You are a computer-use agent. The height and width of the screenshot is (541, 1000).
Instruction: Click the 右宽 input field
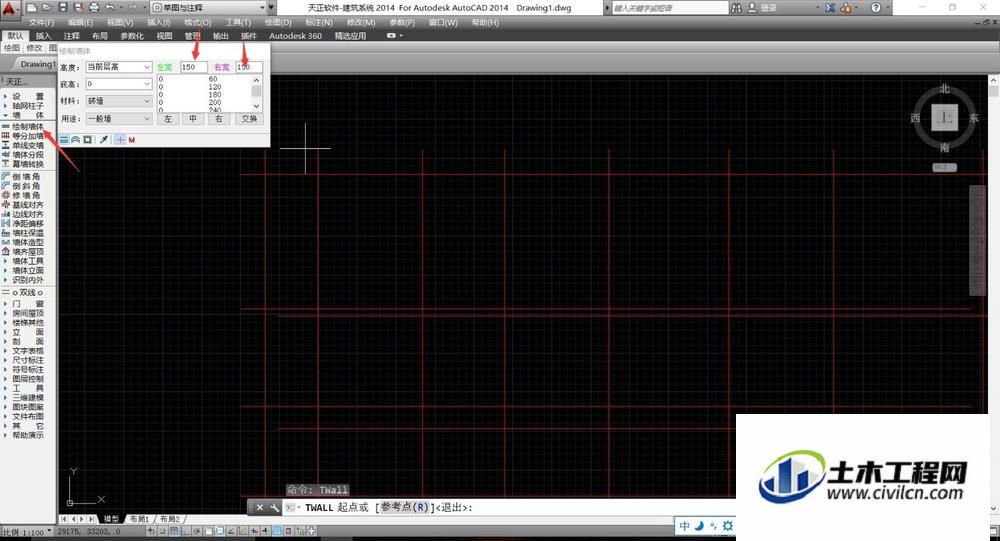(249, 67)
